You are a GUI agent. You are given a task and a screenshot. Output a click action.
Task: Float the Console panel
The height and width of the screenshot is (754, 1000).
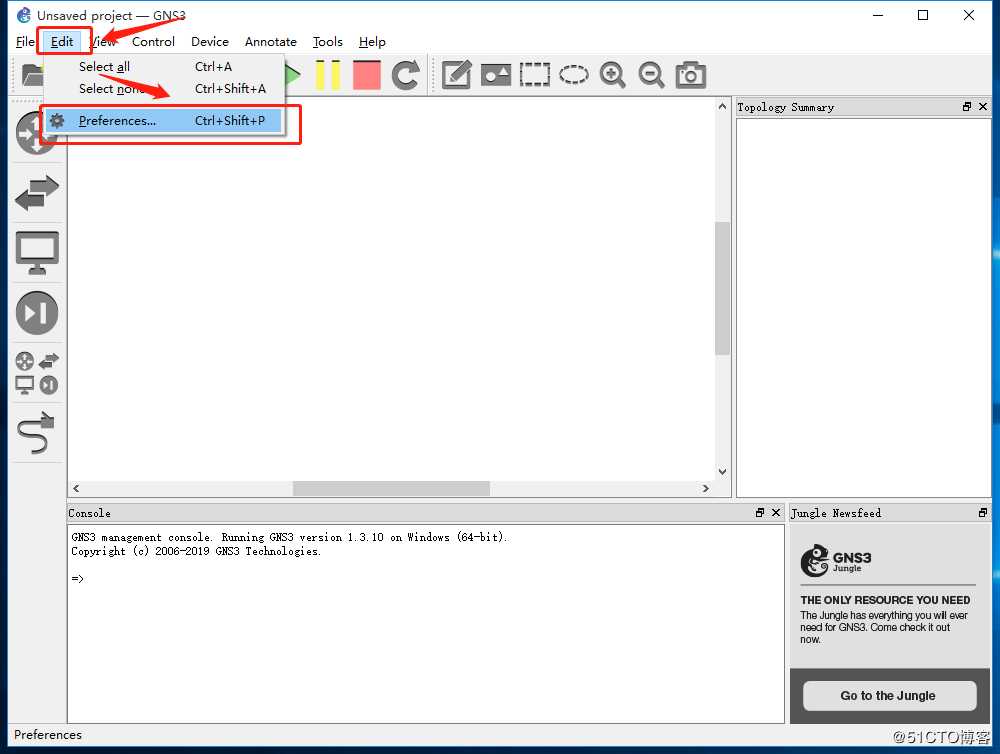760,512
